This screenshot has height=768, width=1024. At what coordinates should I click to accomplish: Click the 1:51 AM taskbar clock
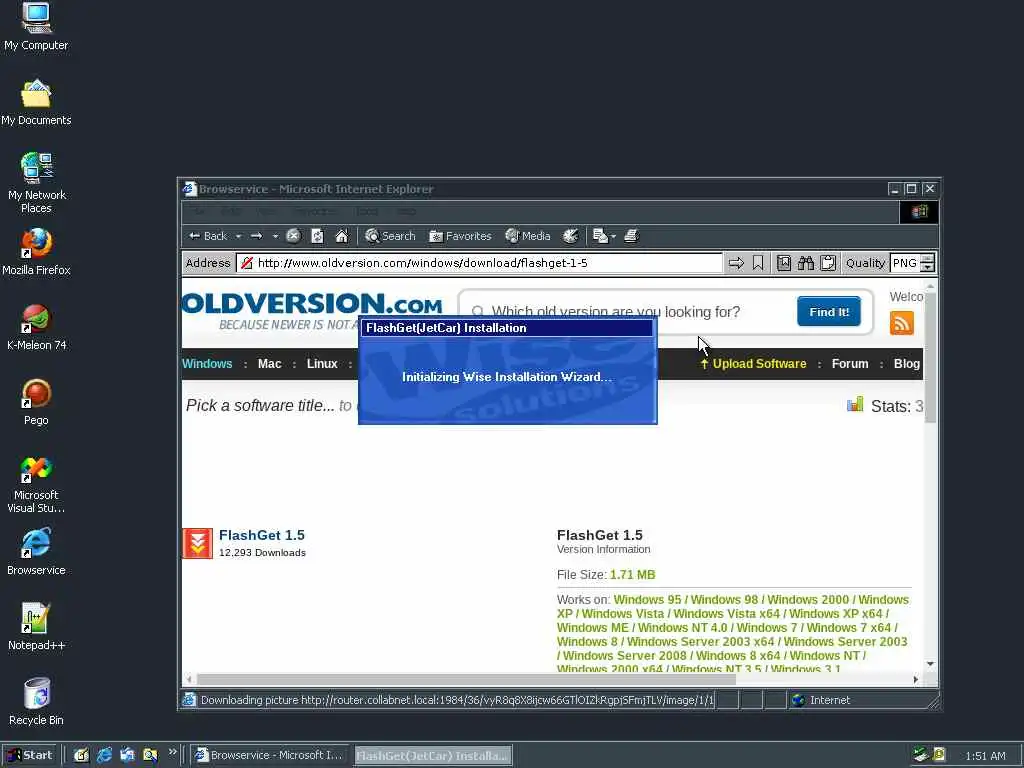click(985, 756)
